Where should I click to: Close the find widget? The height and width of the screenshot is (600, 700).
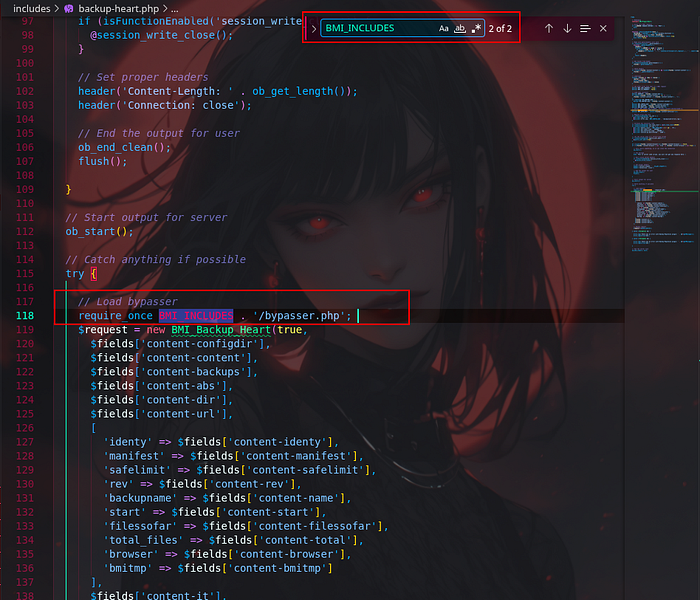[603, 29]
